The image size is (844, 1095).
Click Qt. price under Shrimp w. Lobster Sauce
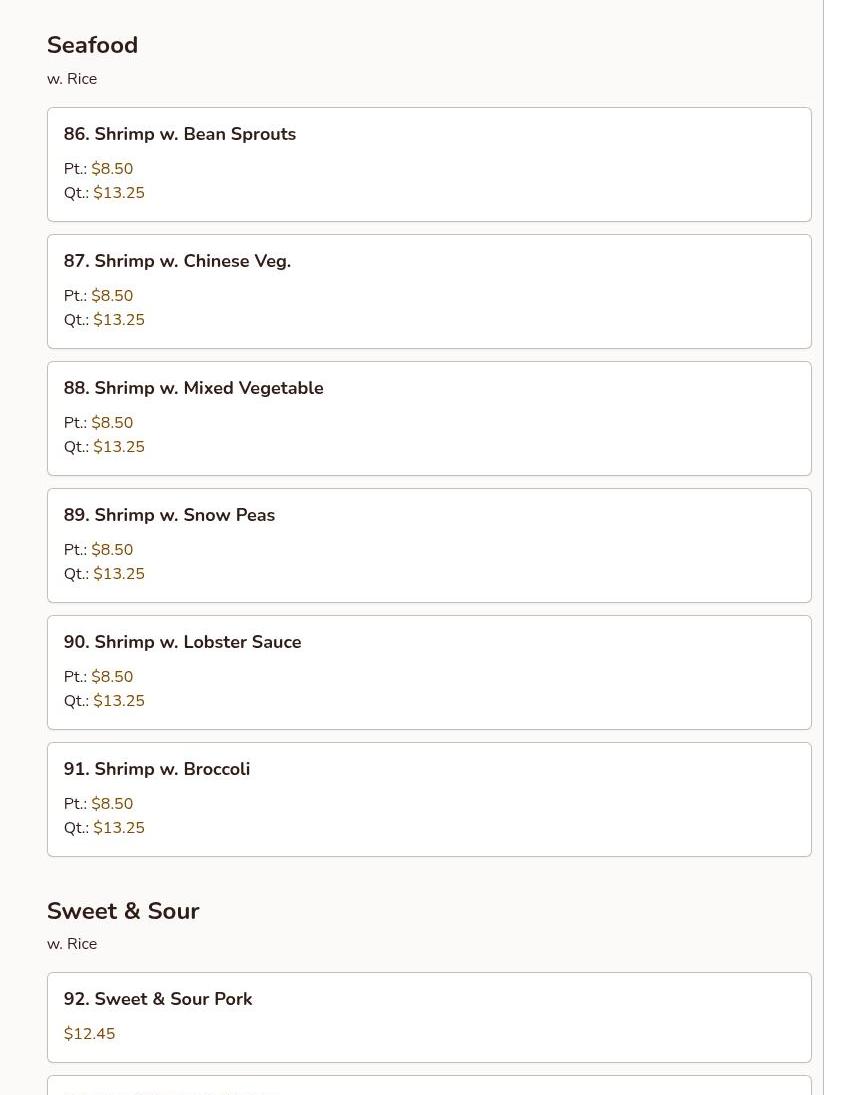[x=104, y=700]
